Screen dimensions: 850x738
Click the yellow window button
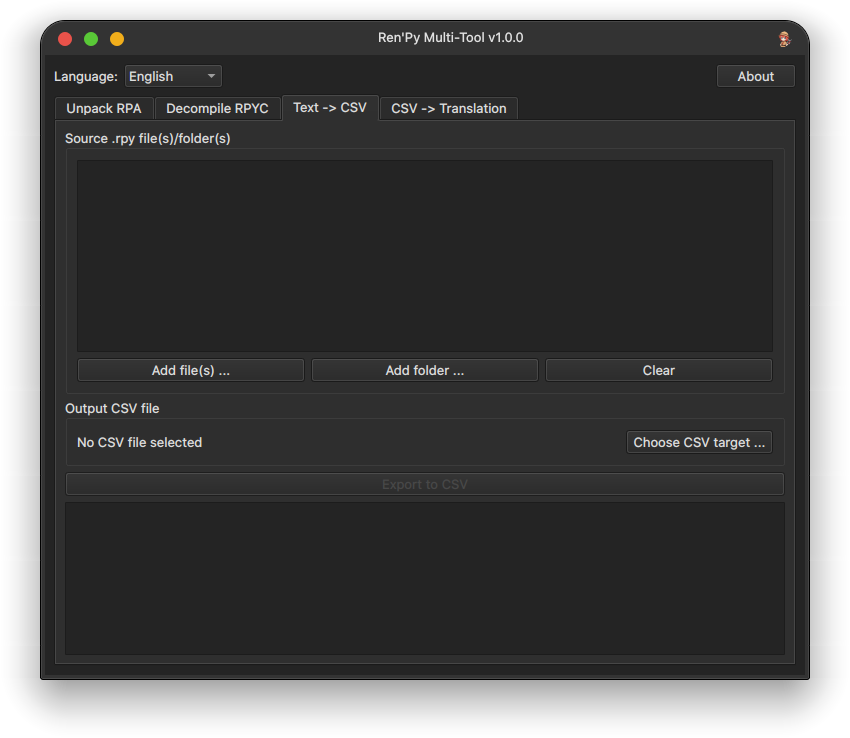[117, 39]
